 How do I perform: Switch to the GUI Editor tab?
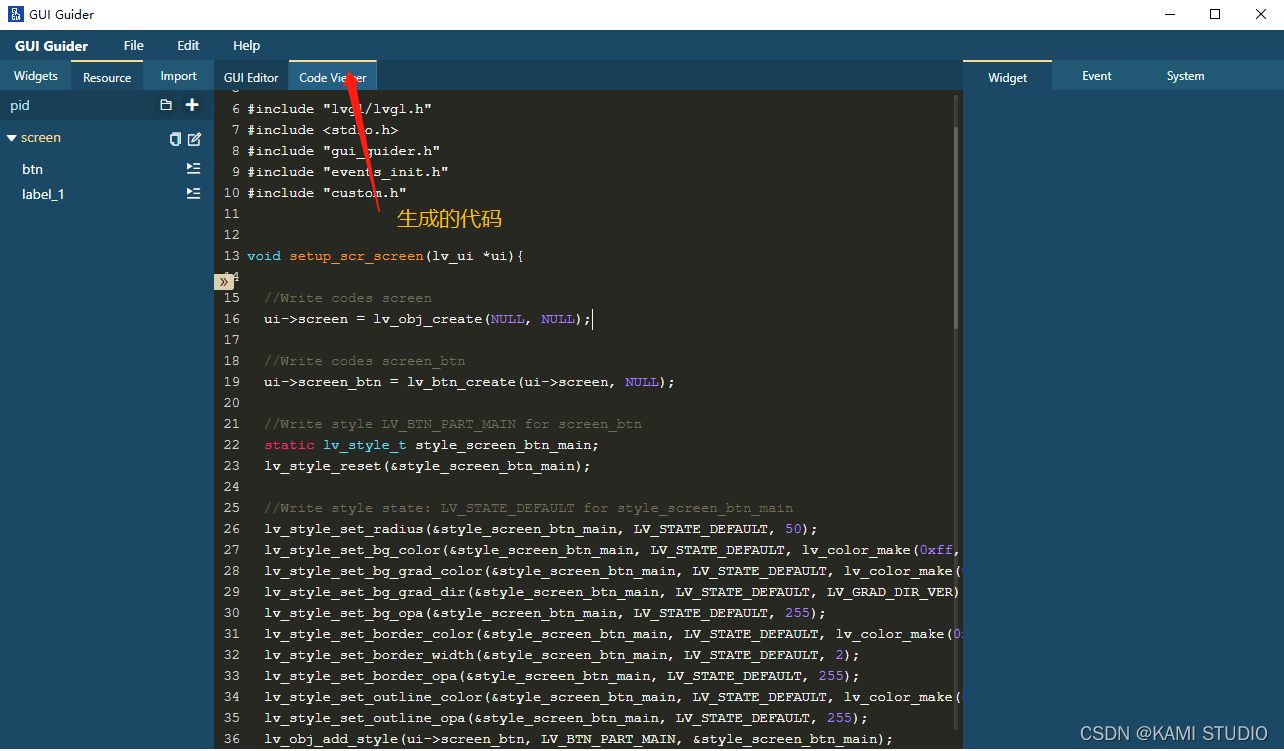[251, 77]
